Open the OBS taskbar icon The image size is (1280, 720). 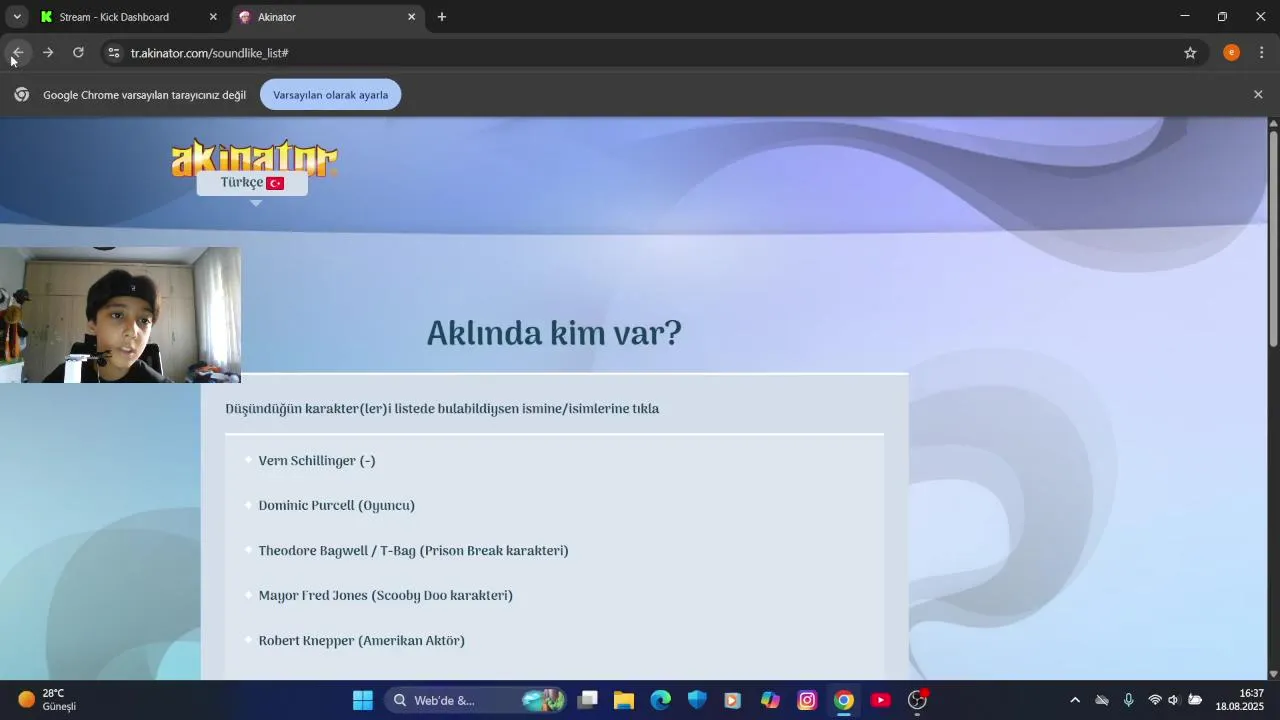918,700
